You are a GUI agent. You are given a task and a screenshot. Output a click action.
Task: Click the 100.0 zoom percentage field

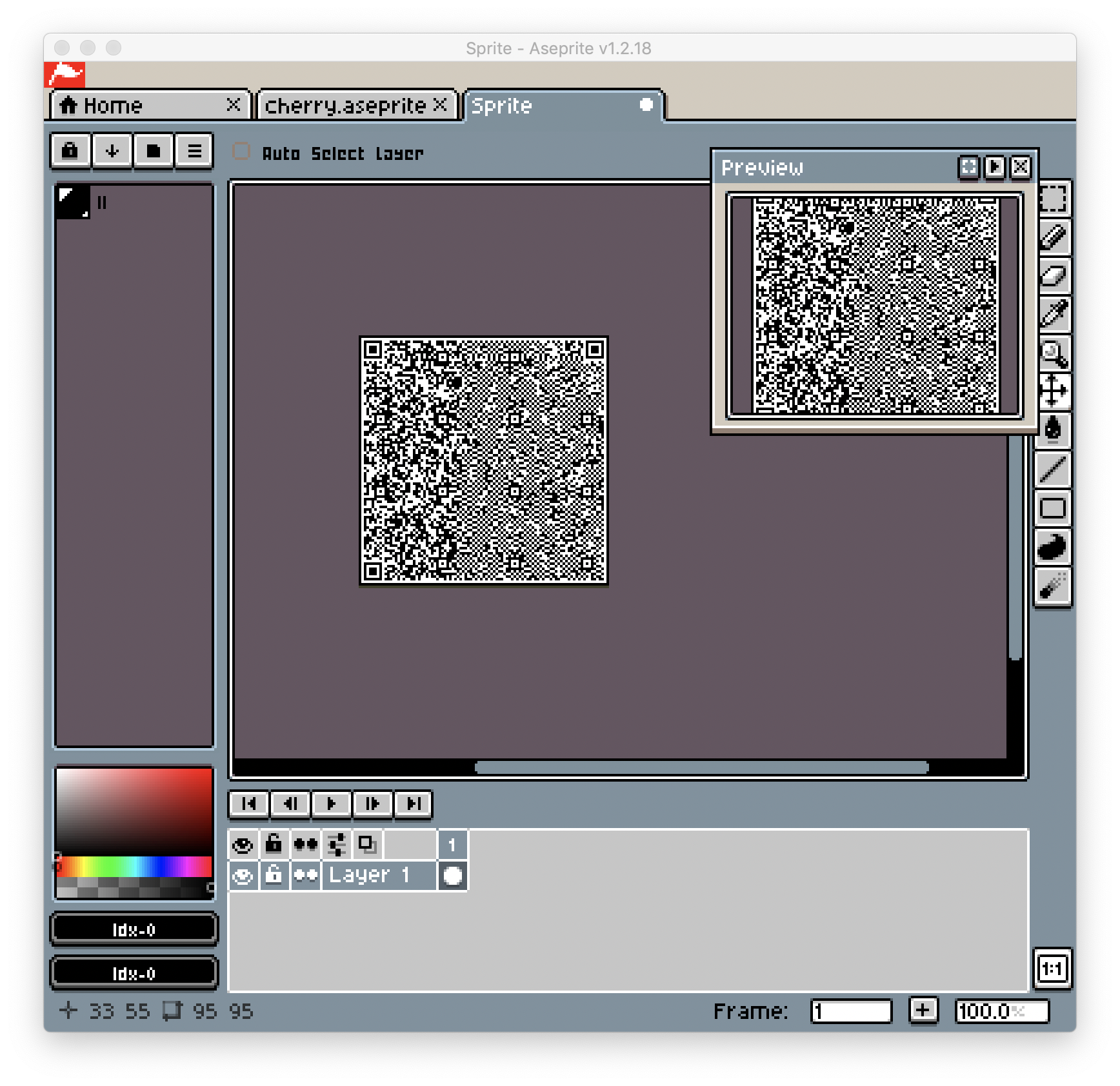click(1002, 1011)
